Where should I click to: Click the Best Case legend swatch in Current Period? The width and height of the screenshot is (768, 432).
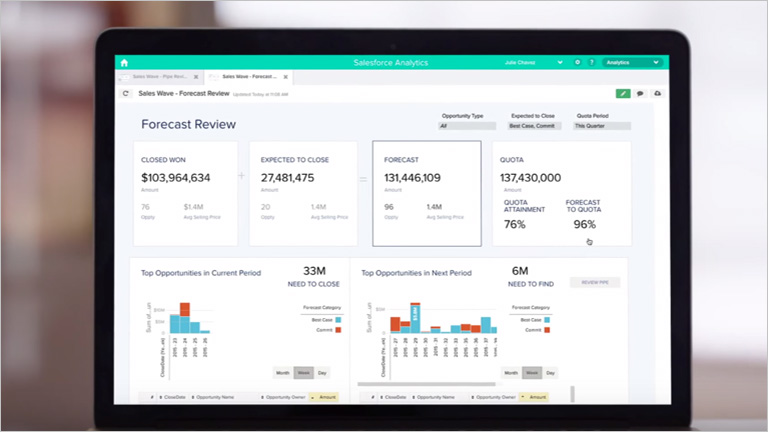(x=339, y=320)
